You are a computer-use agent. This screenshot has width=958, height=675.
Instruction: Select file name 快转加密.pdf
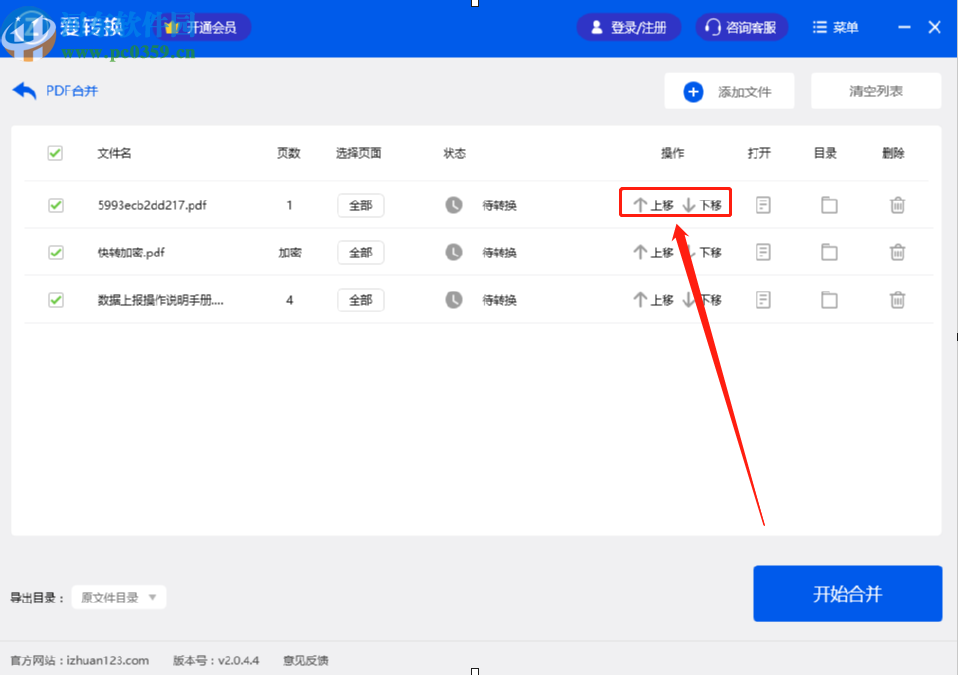point(131,252)
